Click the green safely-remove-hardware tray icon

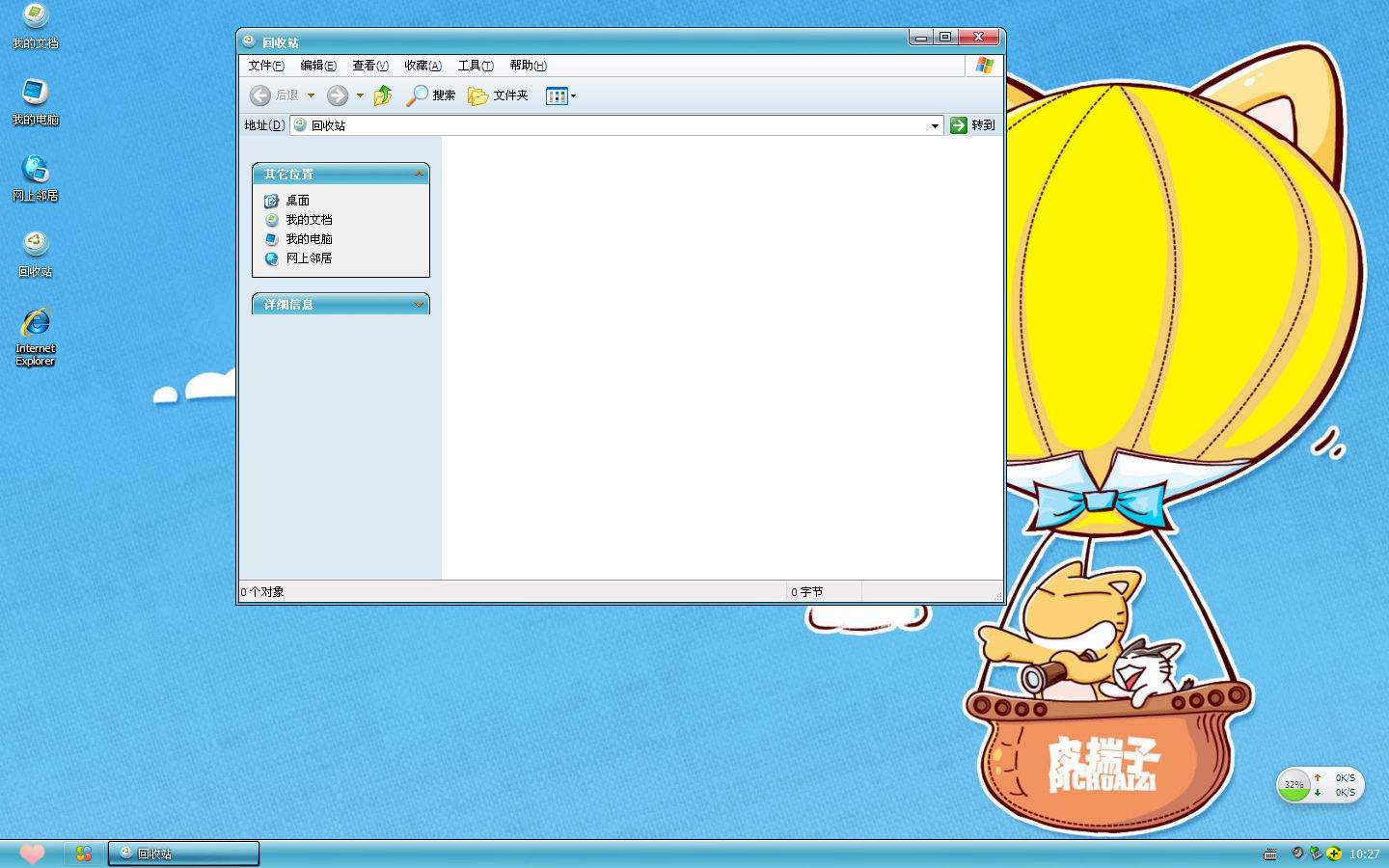(1316, 854)
